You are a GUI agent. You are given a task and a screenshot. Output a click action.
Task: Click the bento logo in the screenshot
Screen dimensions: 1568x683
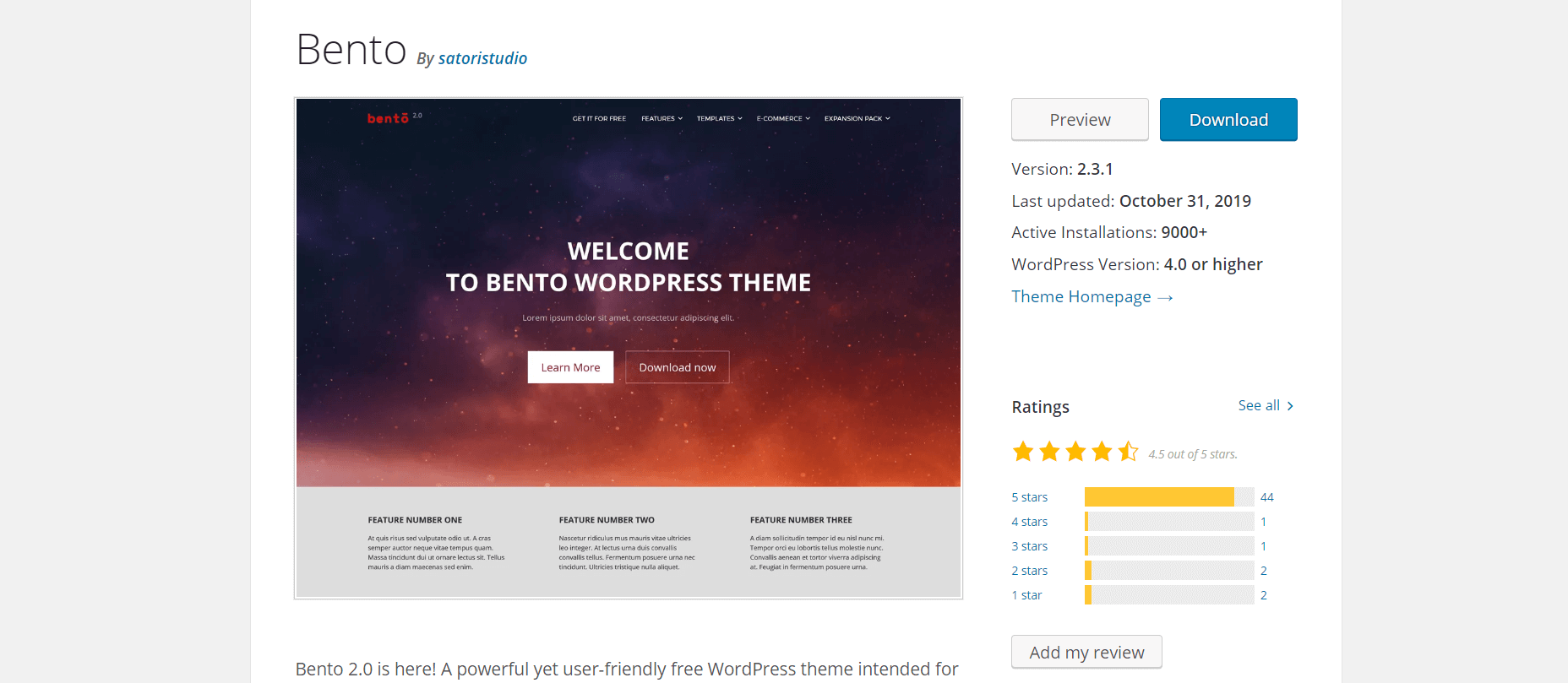click(389, 118)
